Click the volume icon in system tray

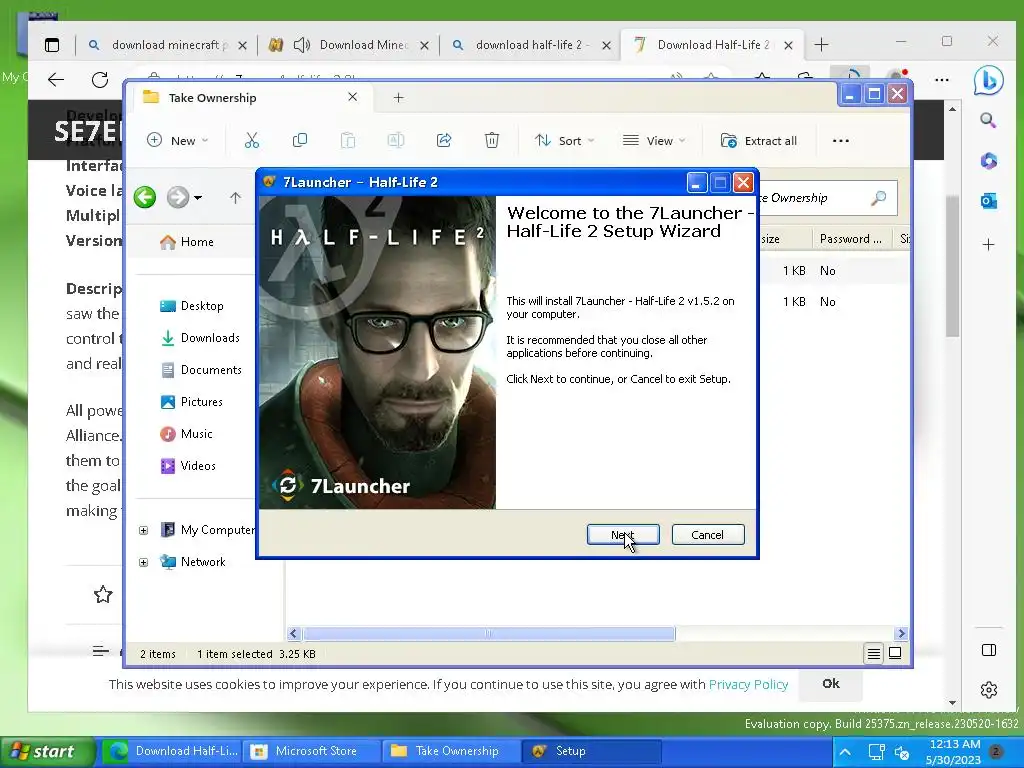(x=903, y=752)
